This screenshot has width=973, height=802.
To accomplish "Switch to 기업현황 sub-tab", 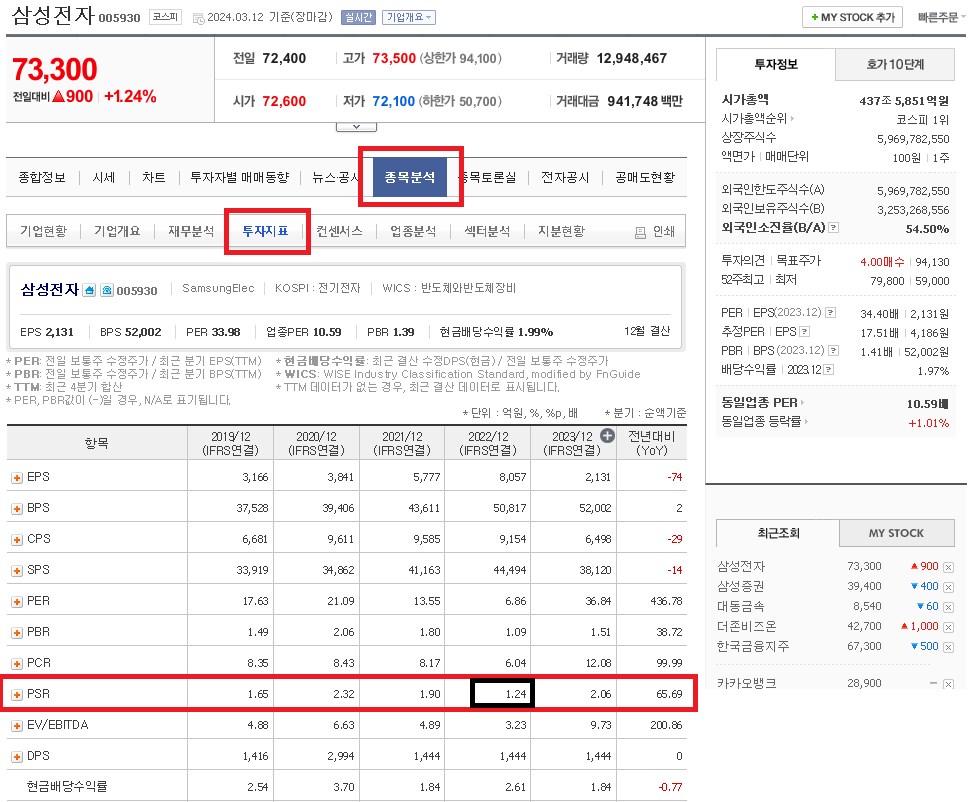I will click(43, 231).
